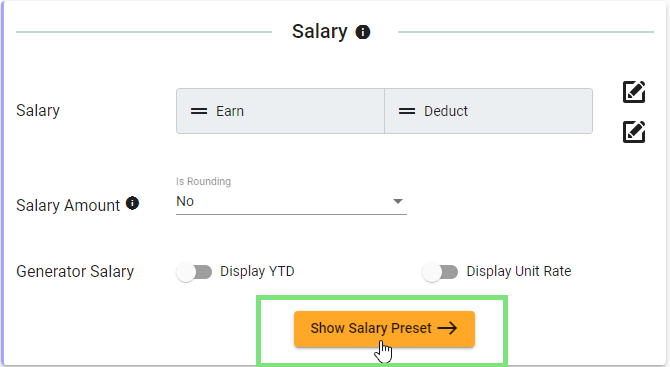Viewport: 670px width, 367px height.
Task: Click the Is Rounding field label
Action: tap(203, 181)
